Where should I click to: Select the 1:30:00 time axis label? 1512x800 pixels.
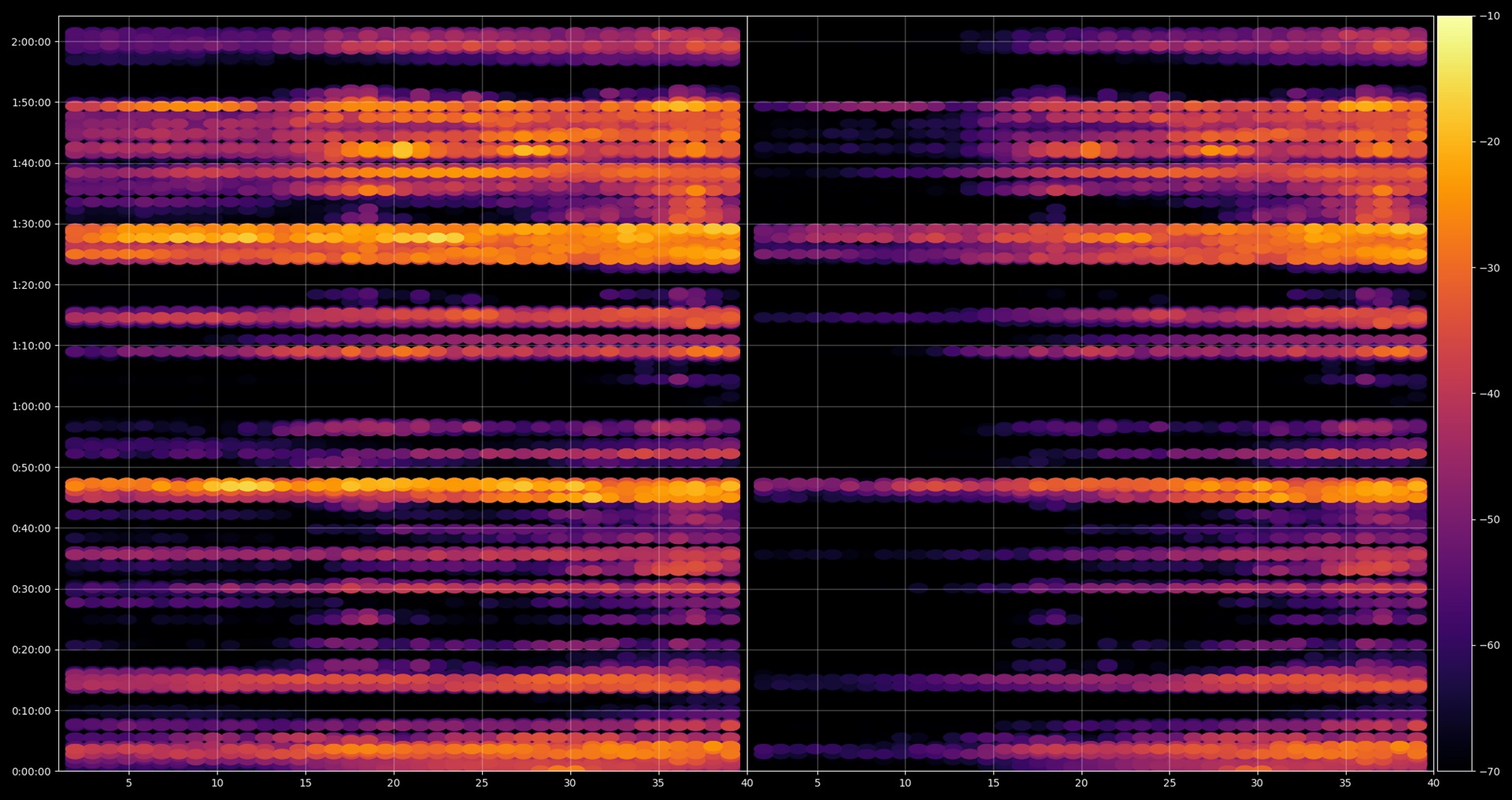tap(31, 224)
